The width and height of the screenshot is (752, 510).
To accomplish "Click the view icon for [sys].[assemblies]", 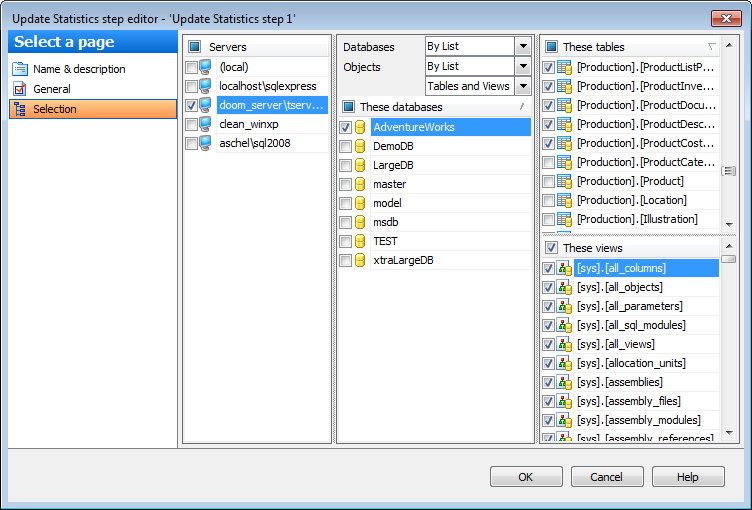I will tap(564, 382).
